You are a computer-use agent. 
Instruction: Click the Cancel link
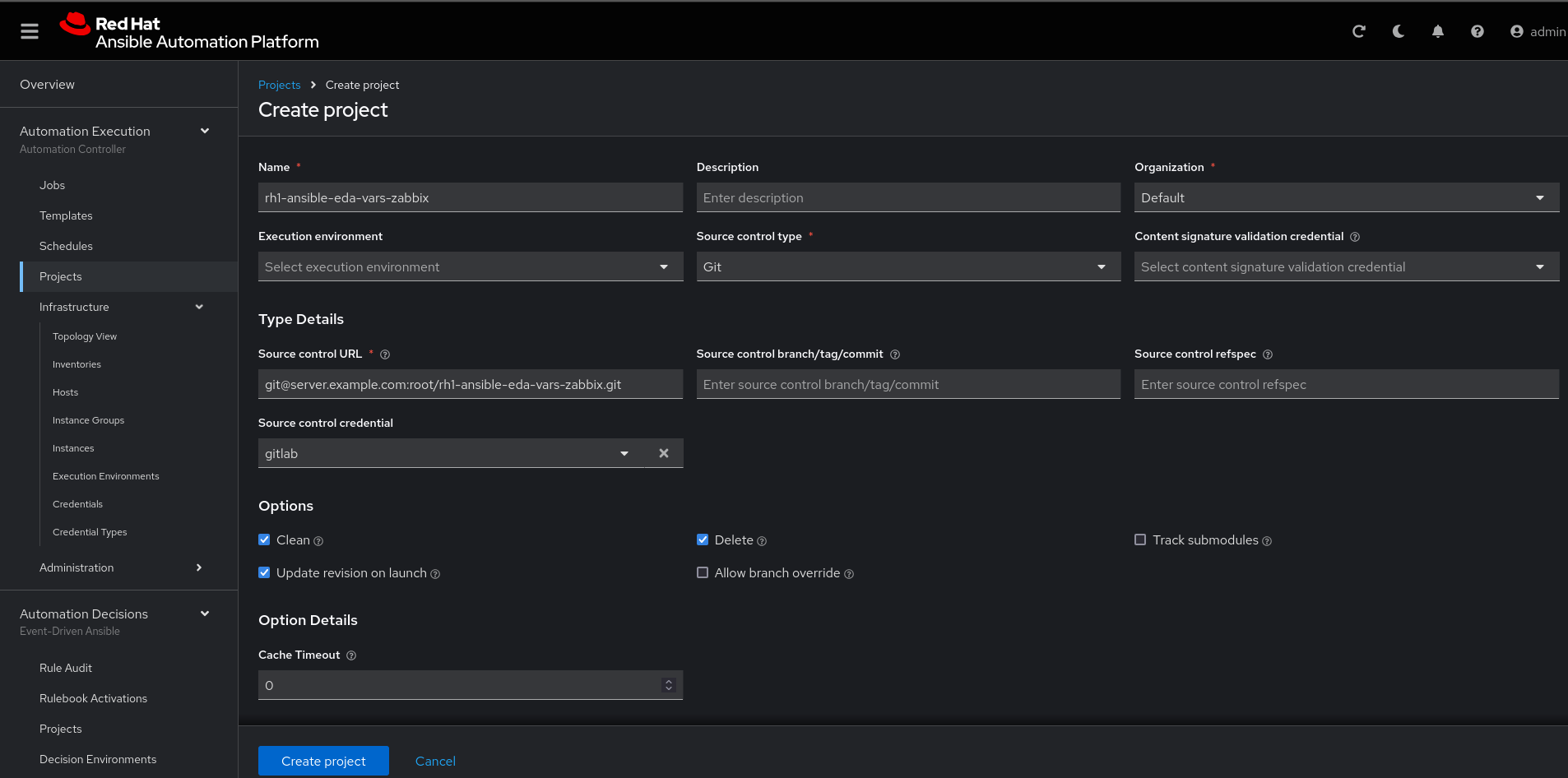click(x=435, y=761)
